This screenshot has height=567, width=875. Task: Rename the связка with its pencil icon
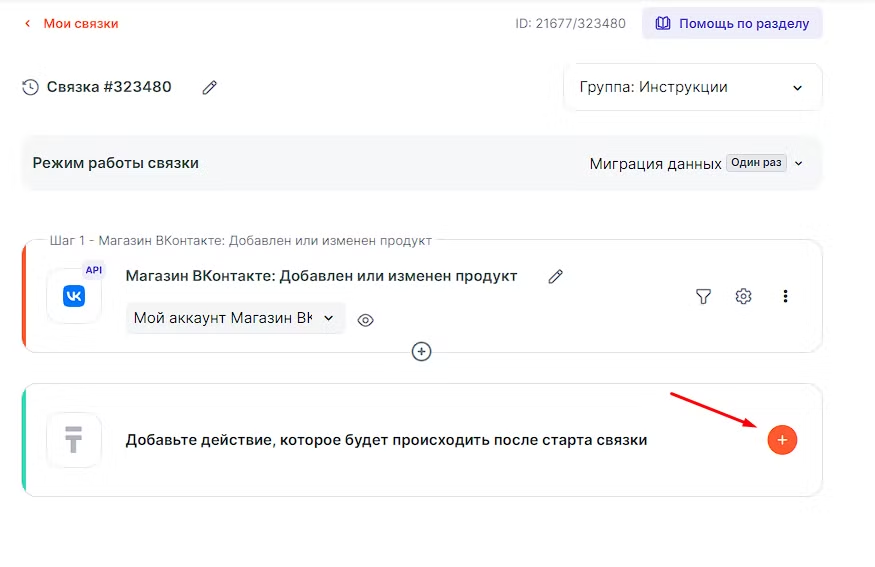210,88
